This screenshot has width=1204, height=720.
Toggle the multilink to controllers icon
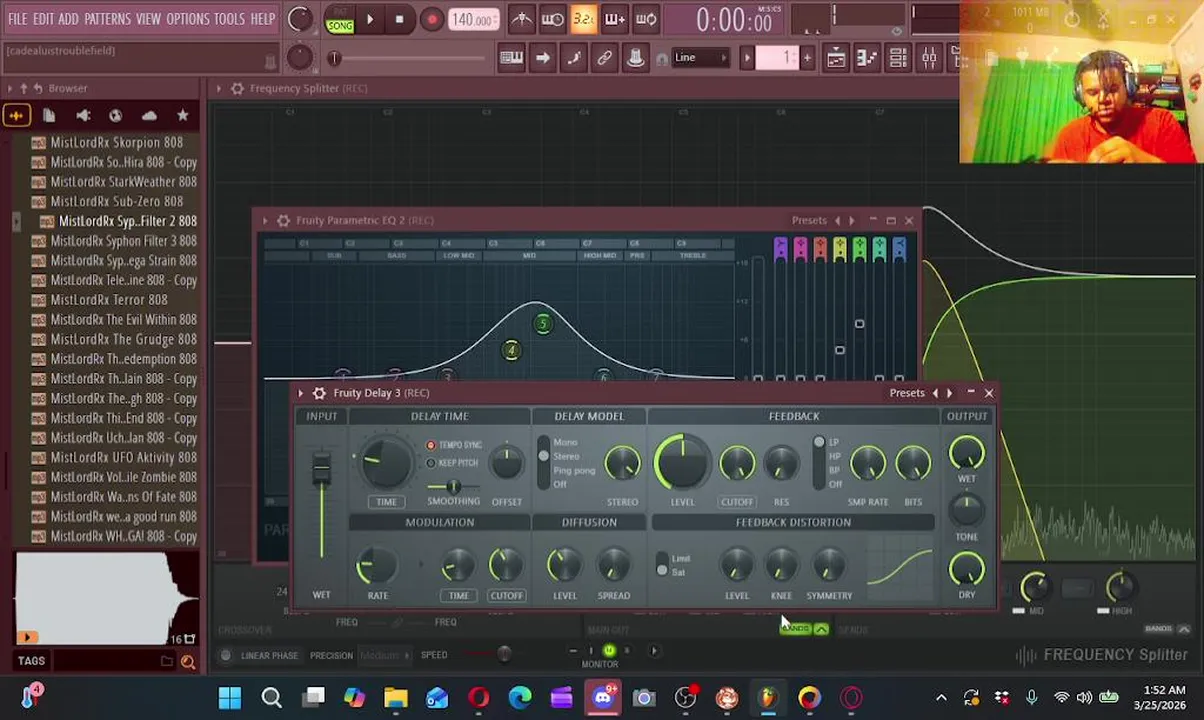pos(604,58)
